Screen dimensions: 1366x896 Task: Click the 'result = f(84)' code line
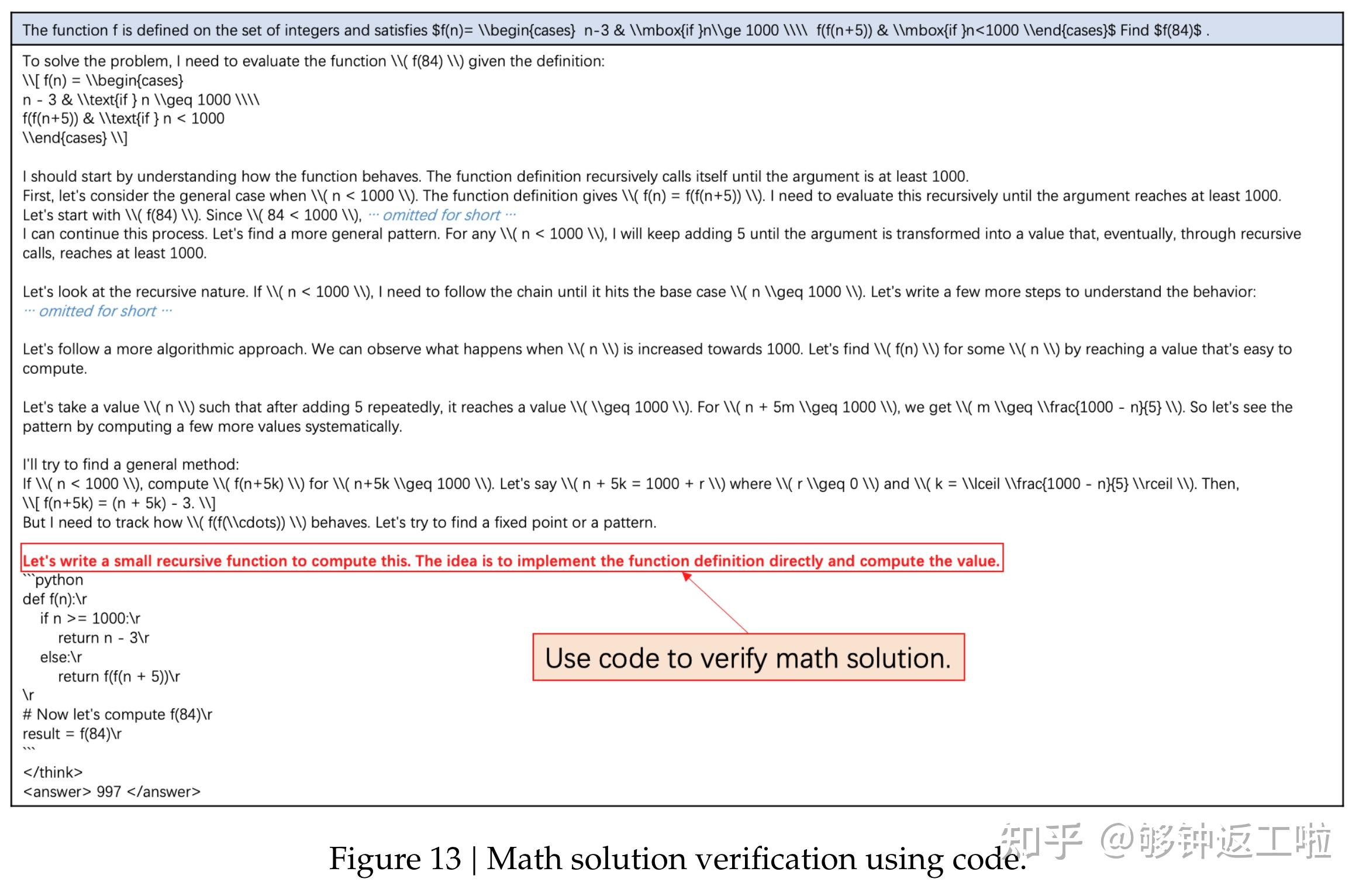click(72, 733)
